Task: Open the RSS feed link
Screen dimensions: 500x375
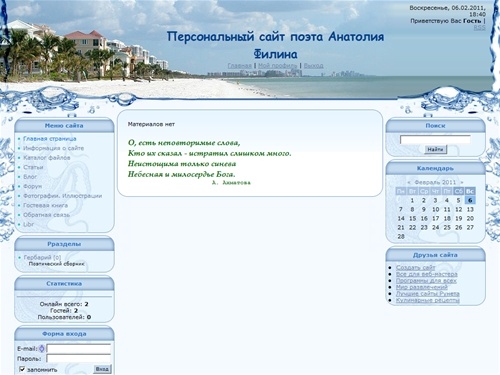Action: click(479, 27)
